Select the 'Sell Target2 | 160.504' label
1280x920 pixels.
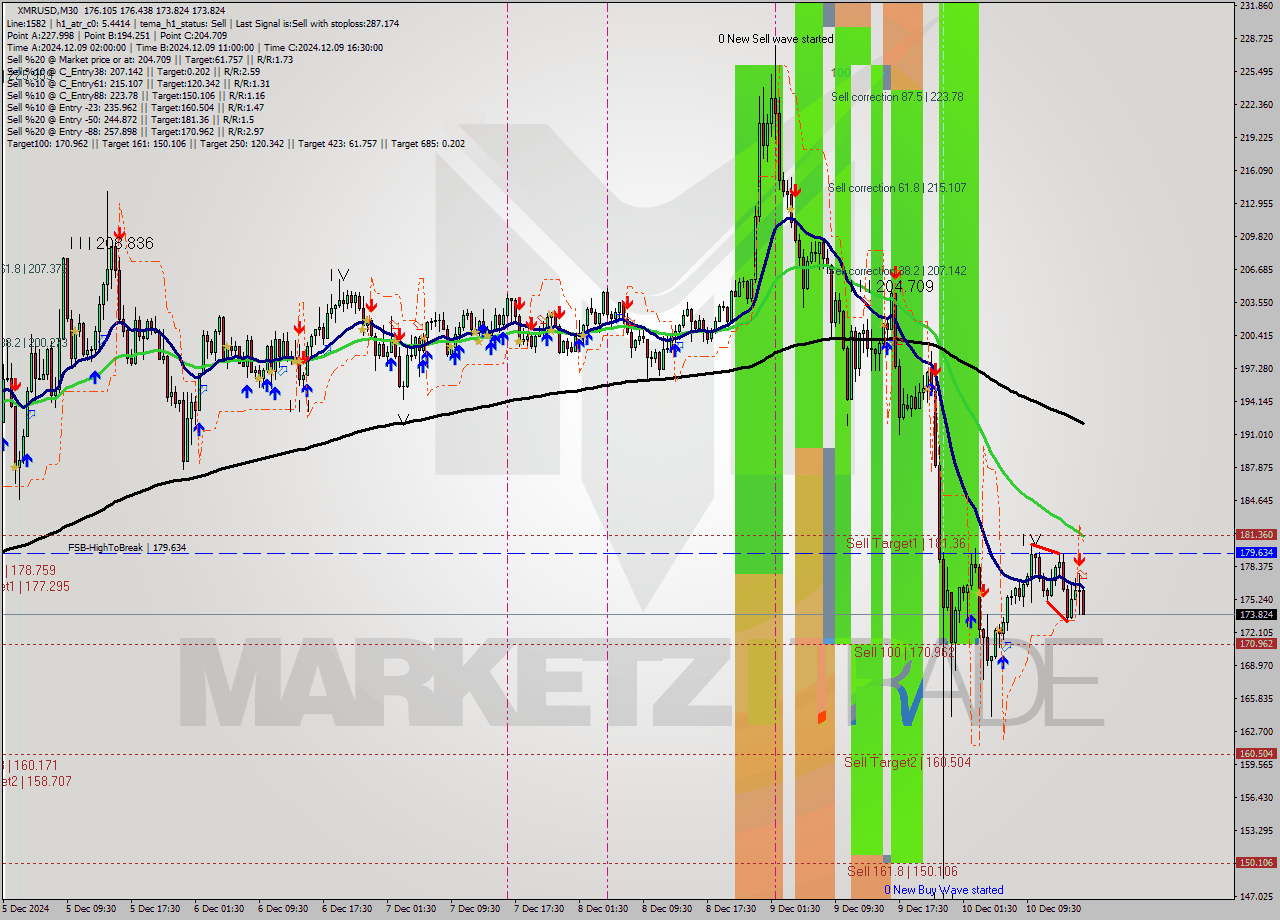907,762
